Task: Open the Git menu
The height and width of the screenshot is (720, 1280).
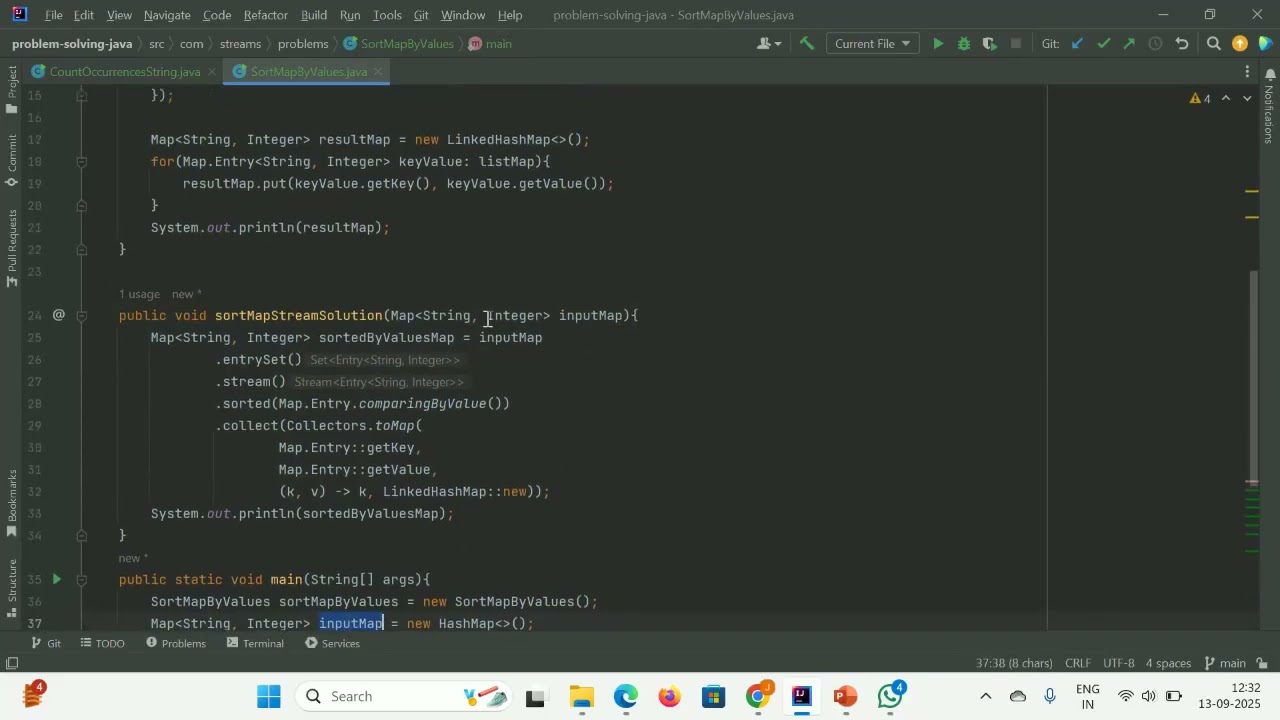Action: 421,15
